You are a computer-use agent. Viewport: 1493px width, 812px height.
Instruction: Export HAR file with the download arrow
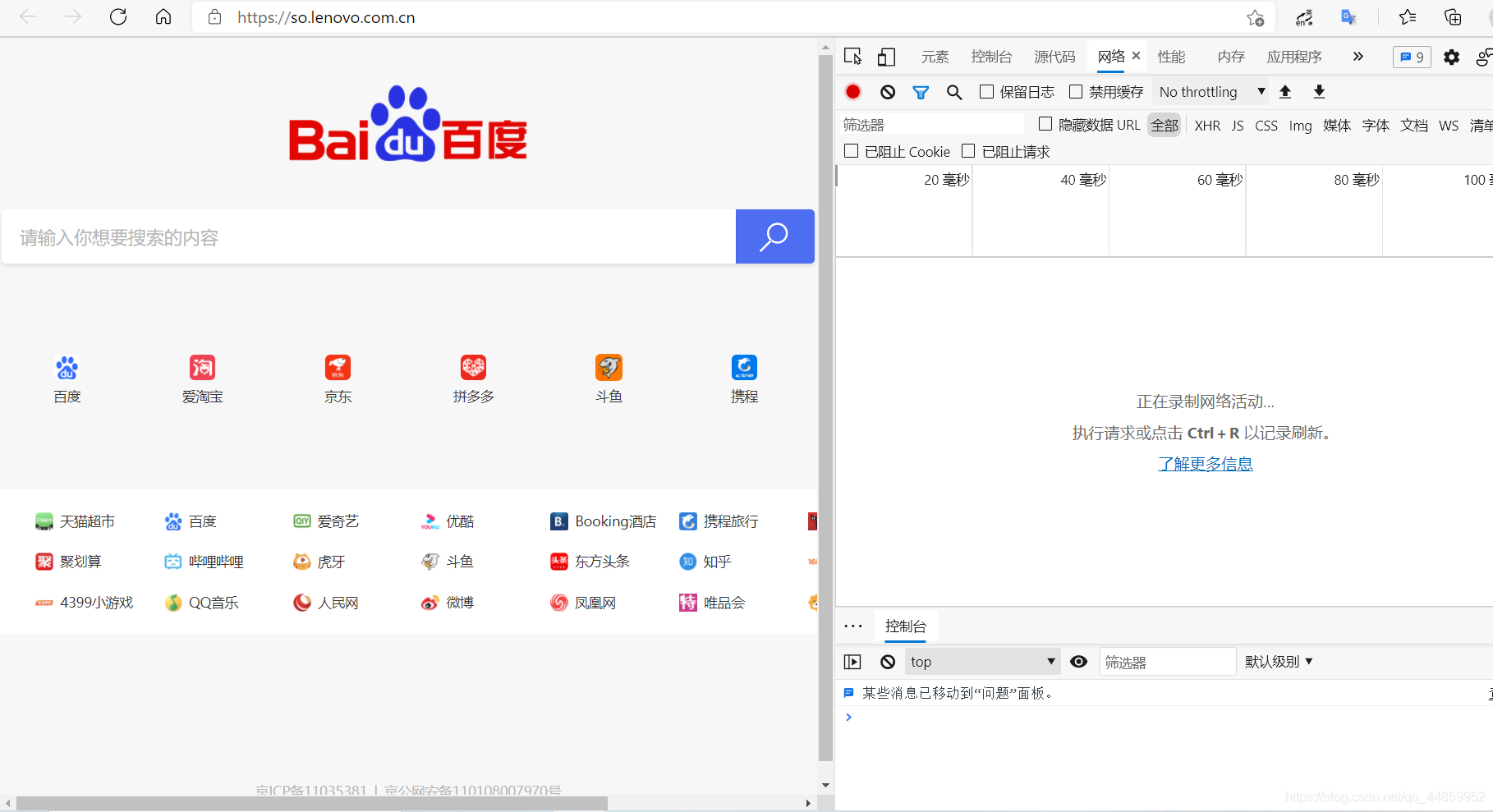(1319, 92)
